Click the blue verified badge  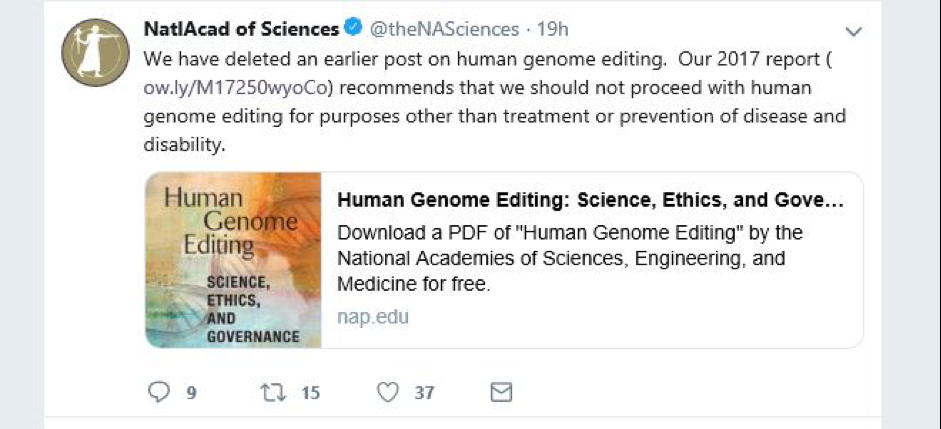pos(355,29)
